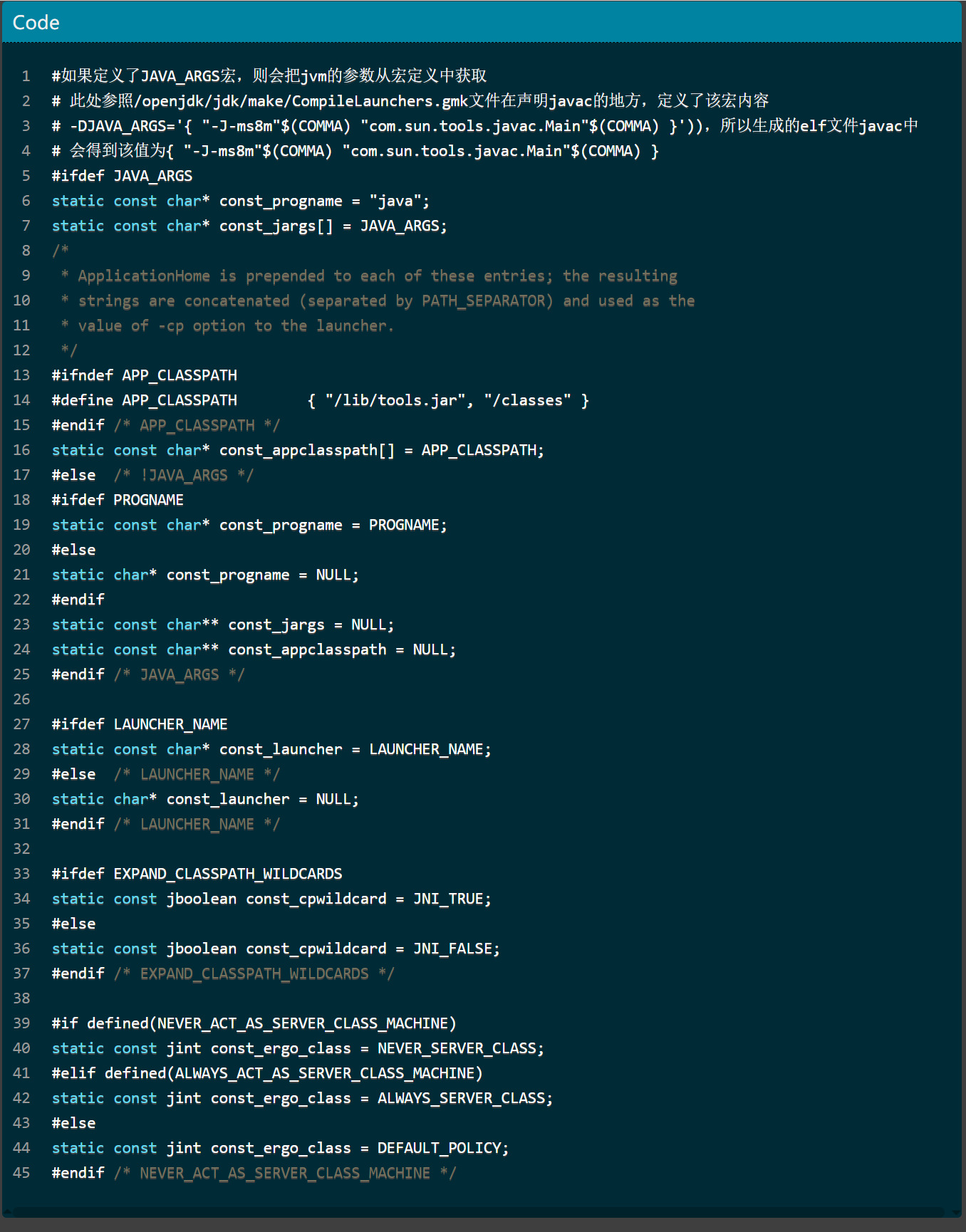Click line 3 comment starting '-DJAVA_ARGS='
Screen dimensions: 966x1232
(x=485, y=126)
